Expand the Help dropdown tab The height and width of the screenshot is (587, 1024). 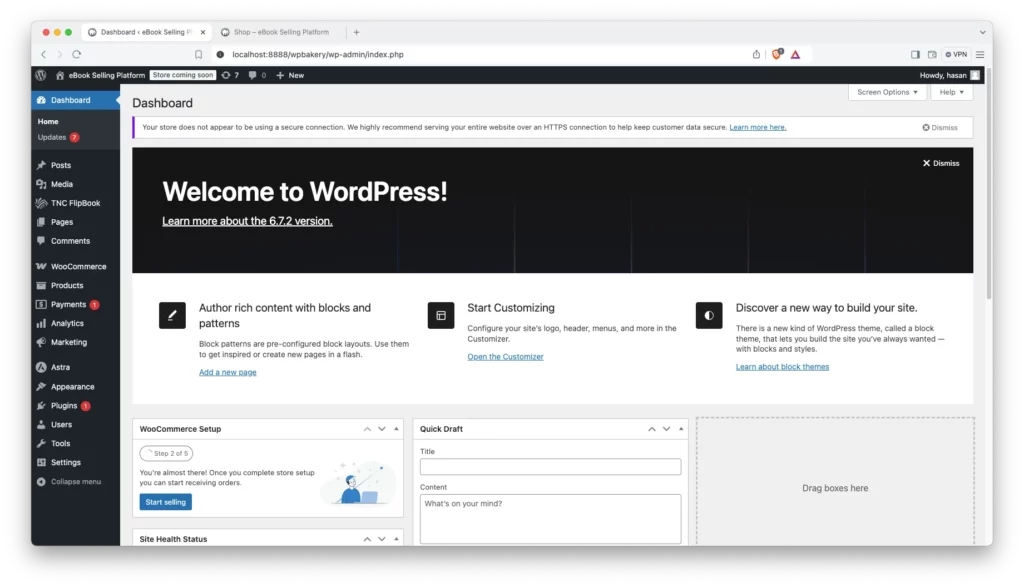(950, 92)
